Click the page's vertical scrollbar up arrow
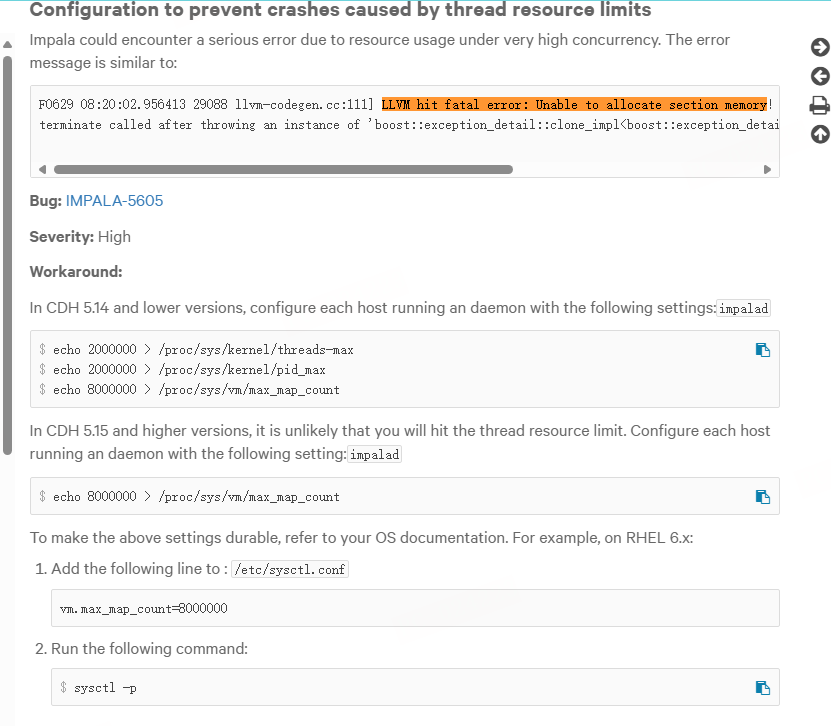The image size is (831, 726). 8,45
